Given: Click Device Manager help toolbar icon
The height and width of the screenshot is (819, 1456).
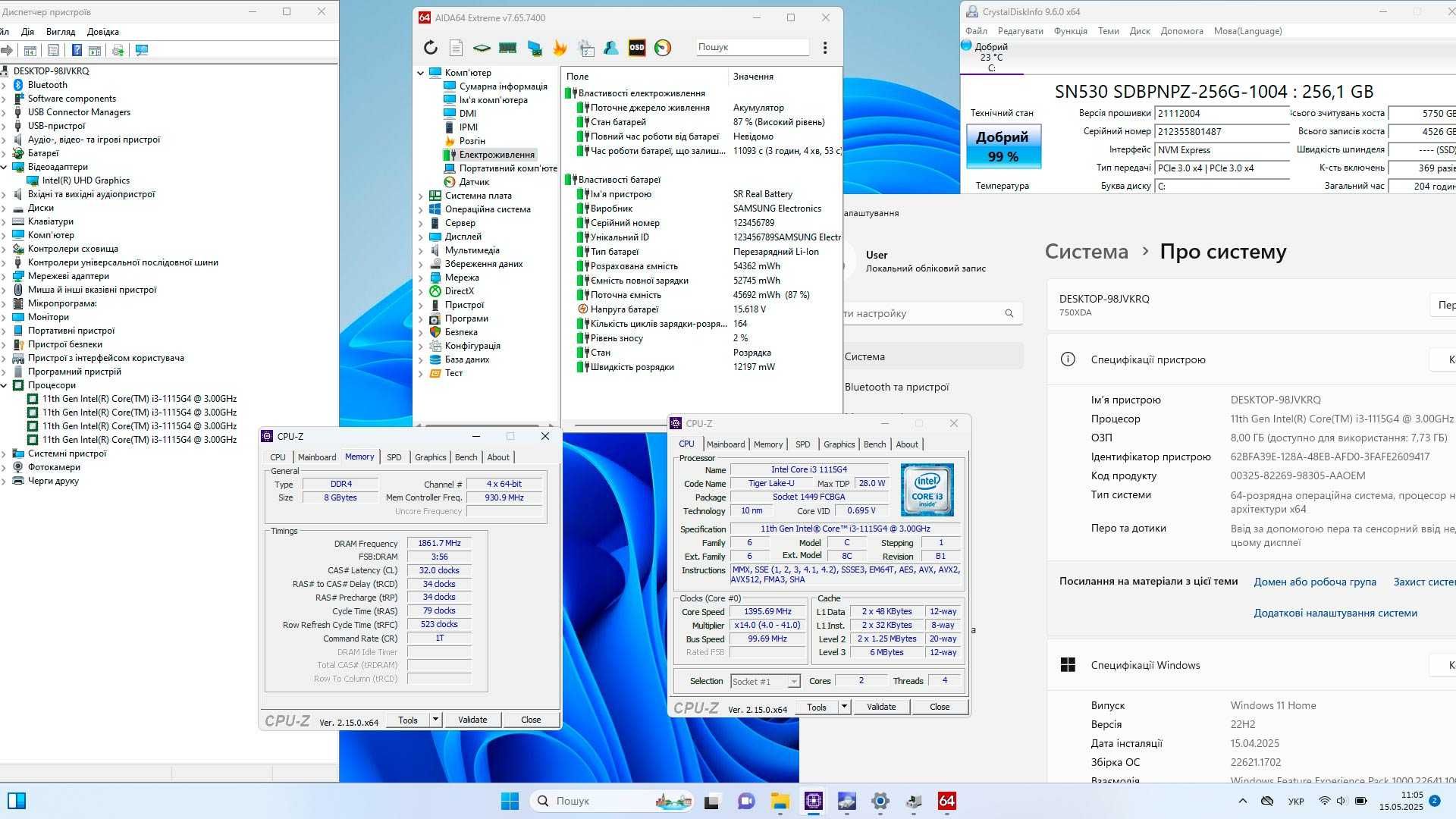Looking at the screenshot, I should click(77, 50).
